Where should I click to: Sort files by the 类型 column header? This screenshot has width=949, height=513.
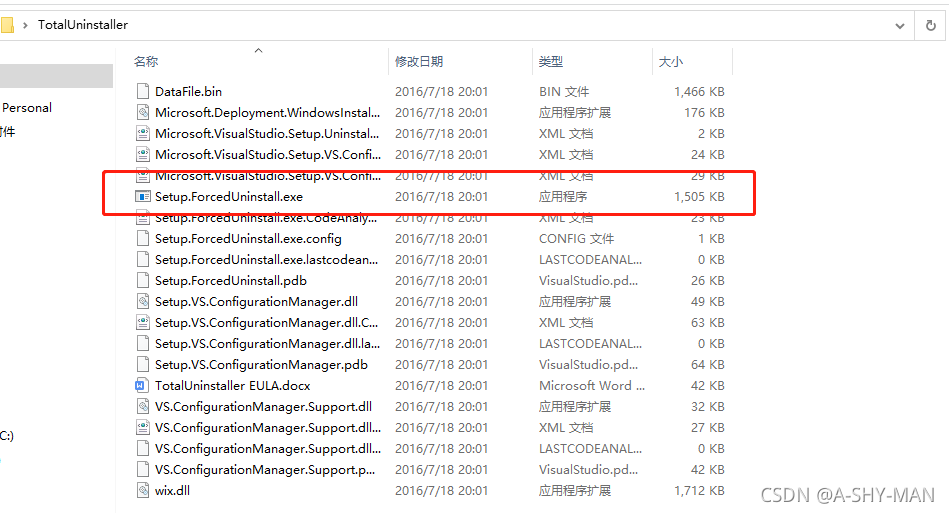pyautogui.click(x=551, y=61)
